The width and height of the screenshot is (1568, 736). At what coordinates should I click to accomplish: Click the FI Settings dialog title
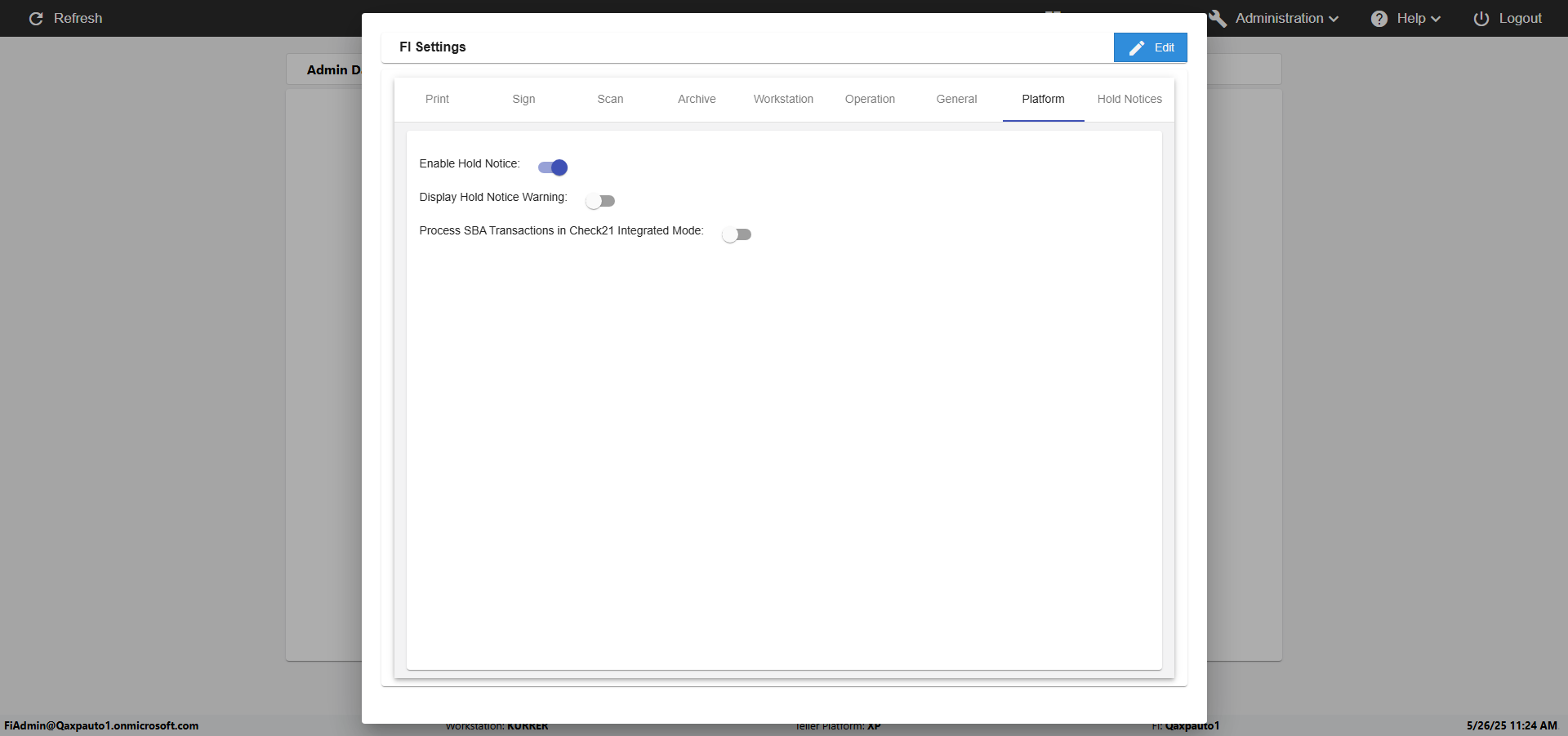pos(432,47)
